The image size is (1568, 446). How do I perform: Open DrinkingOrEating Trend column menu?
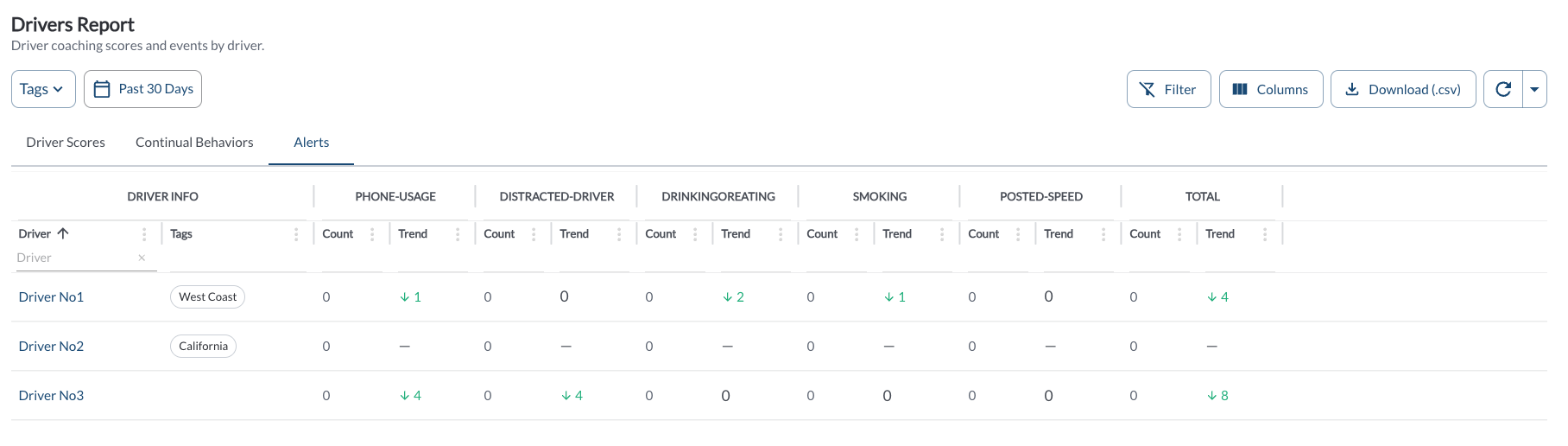tap(781, 234)
